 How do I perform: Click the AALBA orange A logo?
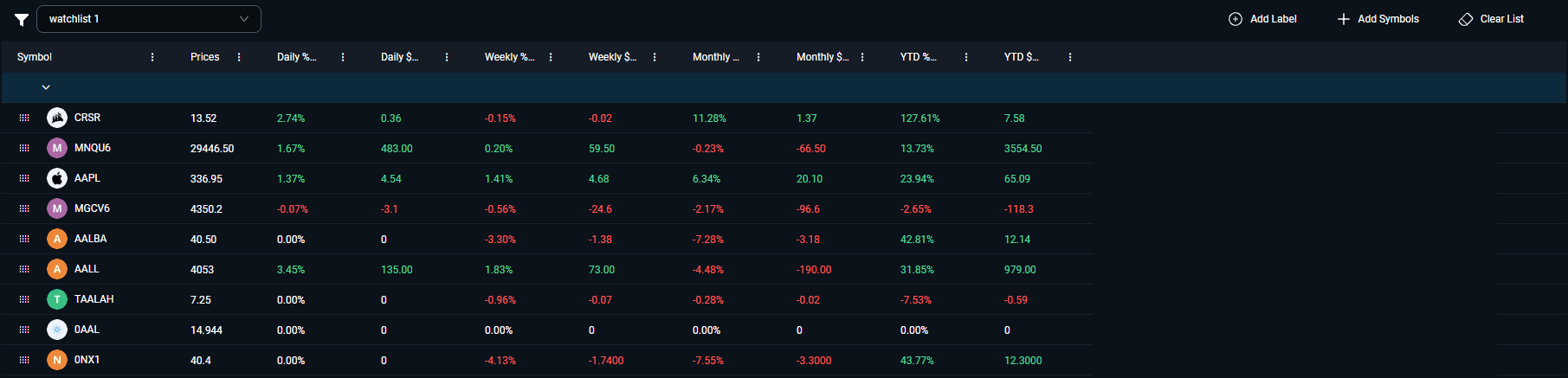click(x=57, y=239)
